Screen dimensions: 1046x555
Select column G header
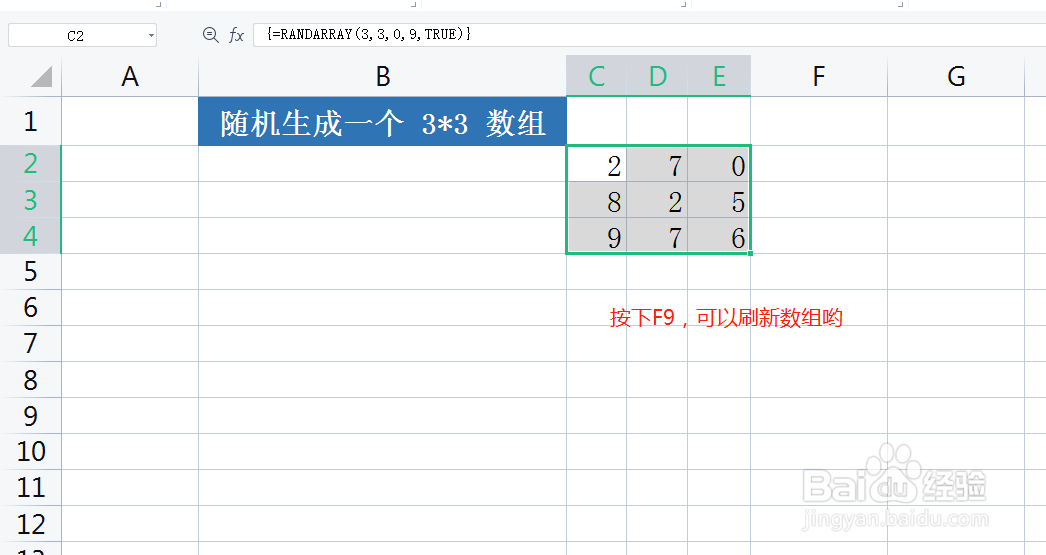coord(955,77)
